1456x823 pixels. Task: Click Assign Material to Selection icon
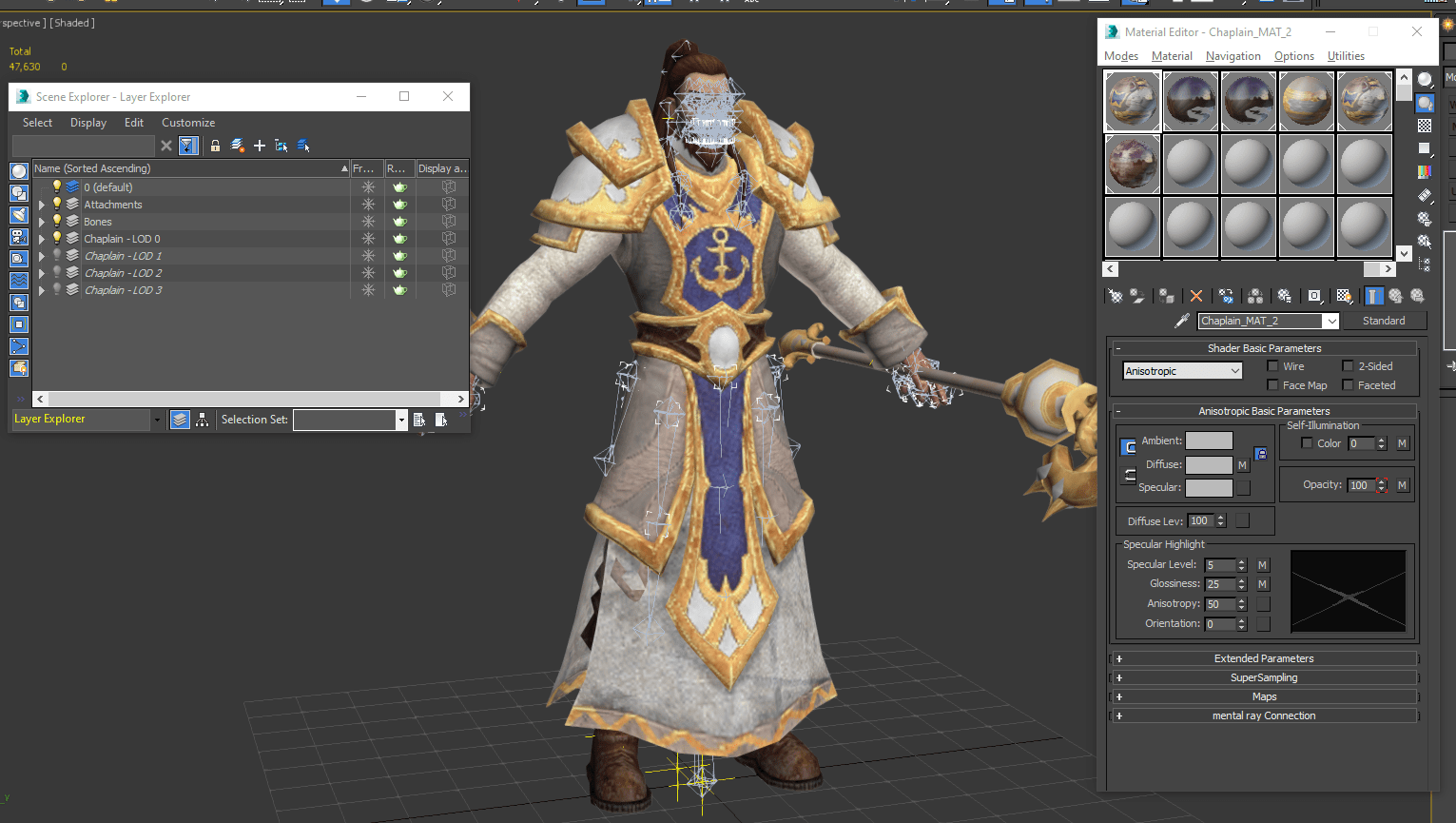(x=1167, y=296)
